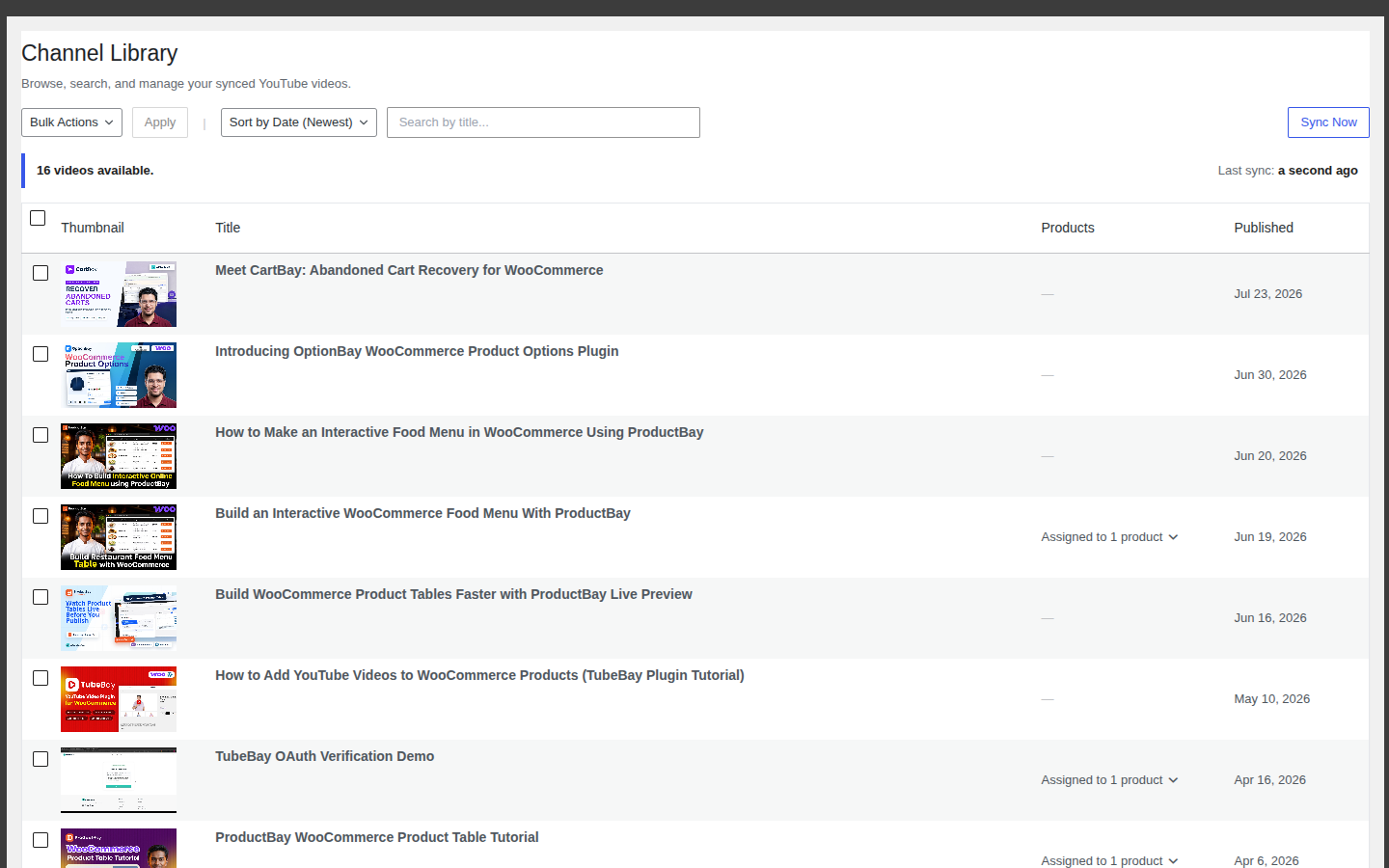Click the Last sync: a second ago text

pyautogui.click(x=1288, y=171)
